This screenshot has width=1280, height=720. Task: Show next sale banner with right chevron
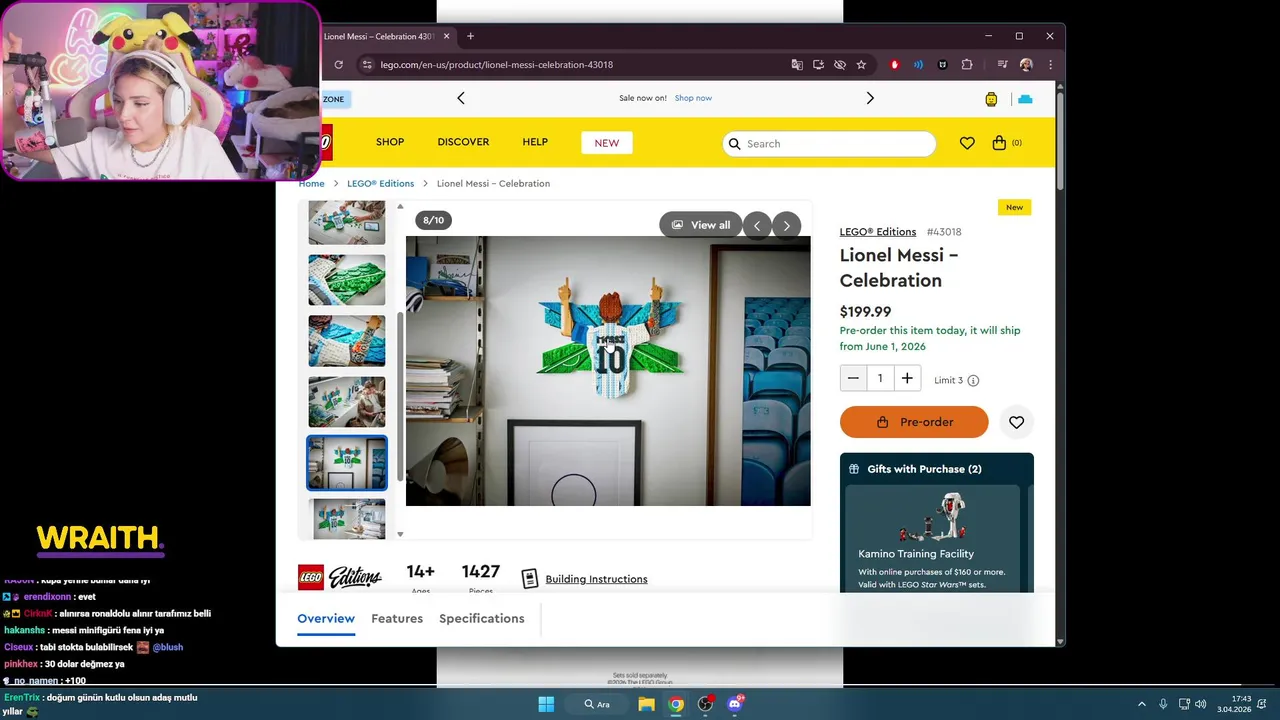pyautogui.click(x=870, y=98)
